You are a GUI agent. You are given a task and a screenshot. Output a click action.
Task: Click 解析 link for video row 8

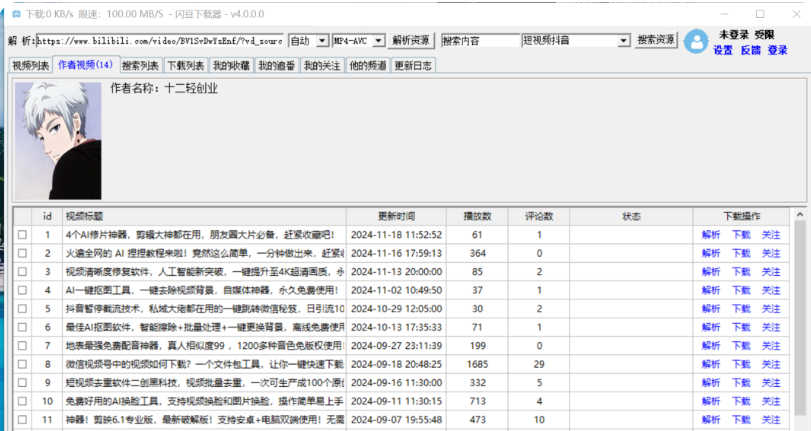tap(711, 364)
